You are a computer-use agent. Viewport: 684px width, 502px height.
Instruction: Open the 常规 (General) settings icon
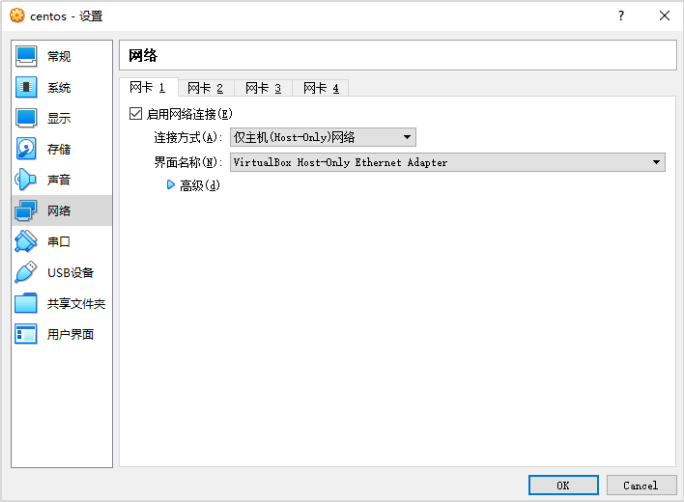[x=26, y=56]
